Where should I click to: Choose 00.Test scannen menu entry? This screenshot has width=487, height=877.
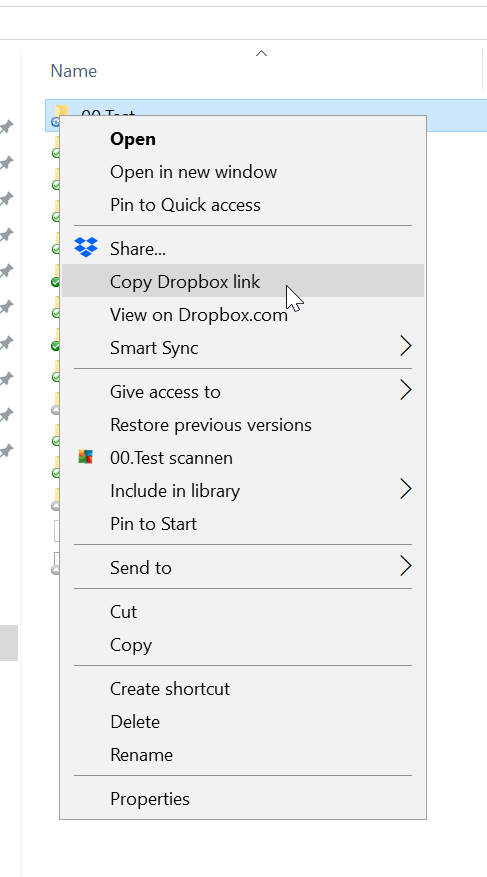tap(243, 458)
